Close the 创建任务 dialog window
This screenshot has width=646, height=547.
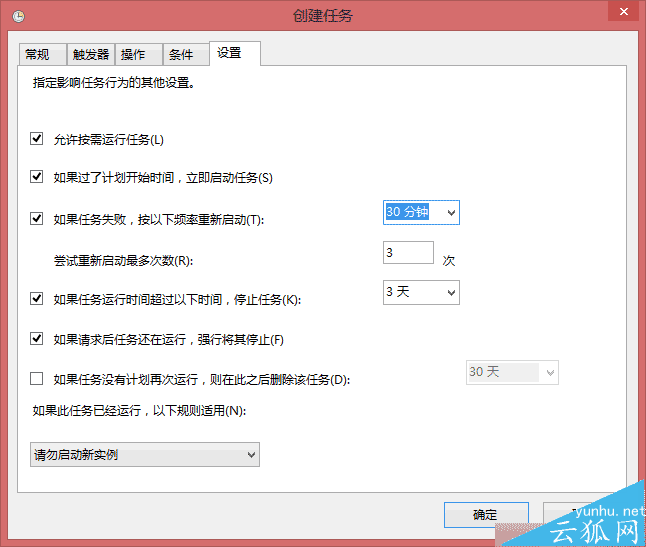[x=624, y=12]
